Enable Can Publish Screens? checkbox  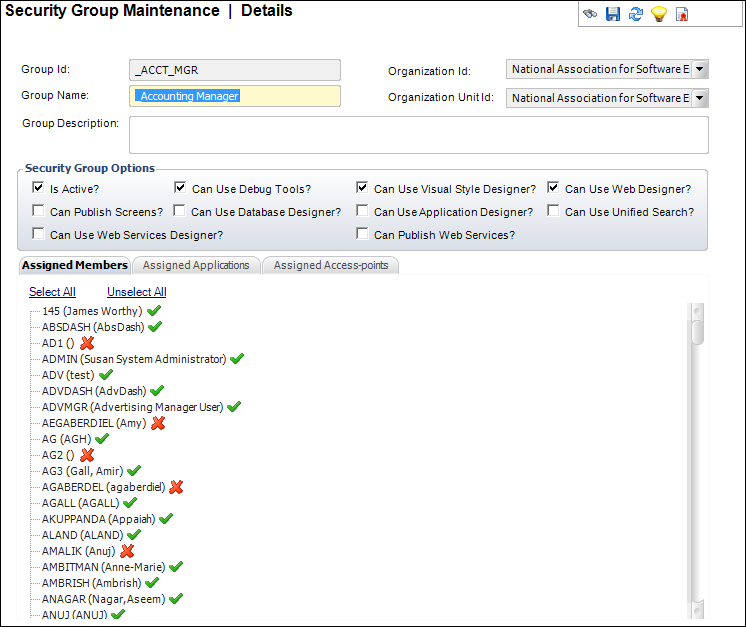tap(38, 211)
